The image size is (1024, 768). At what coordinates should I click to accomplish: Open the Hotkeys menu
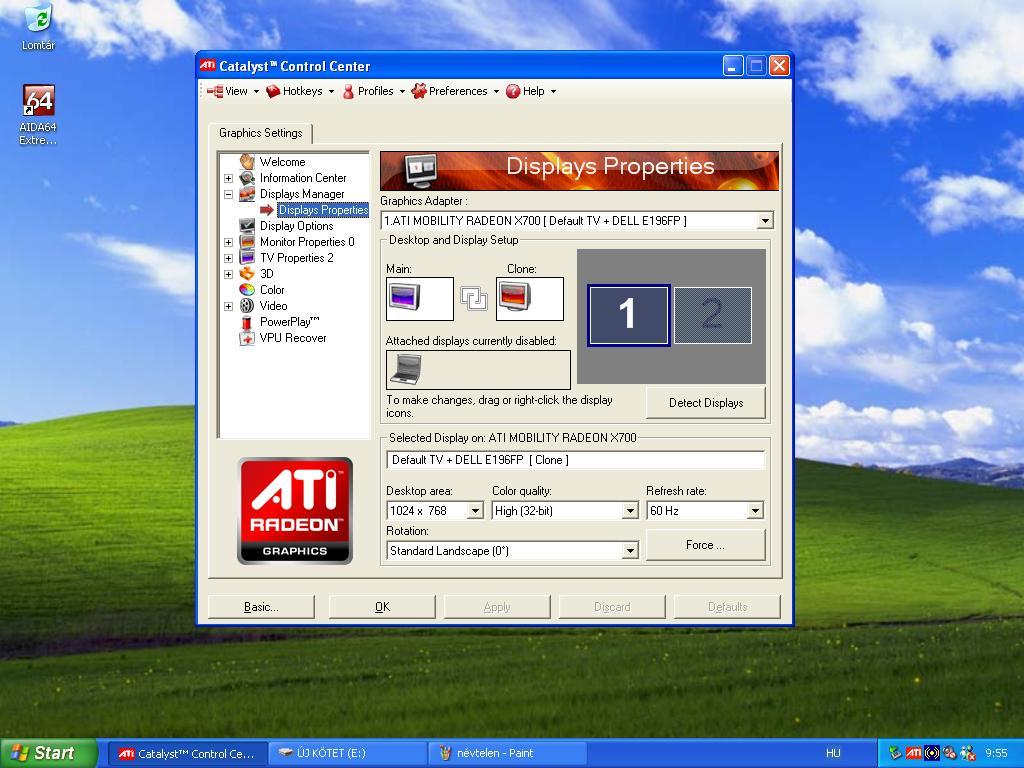point(300,91)
